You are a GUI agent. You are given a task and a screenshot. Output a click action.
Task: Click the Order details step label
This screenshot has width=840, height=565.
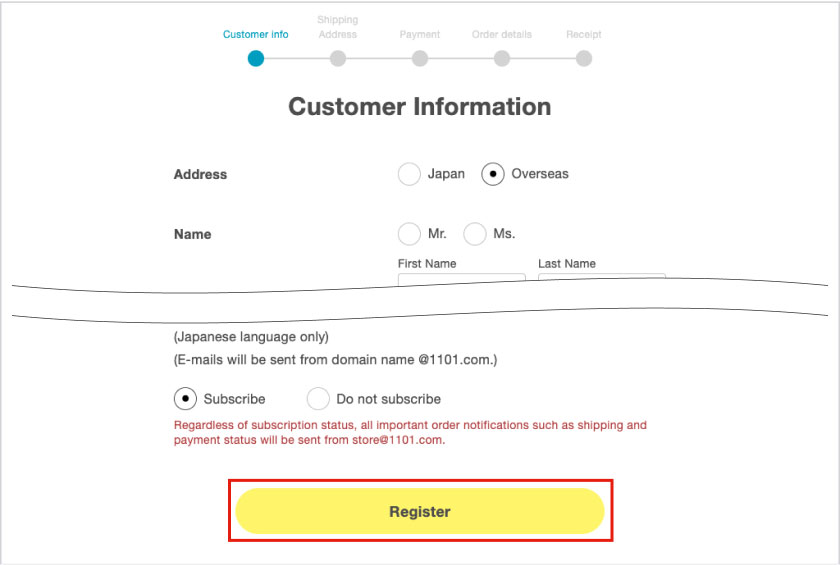coord(502,34)
